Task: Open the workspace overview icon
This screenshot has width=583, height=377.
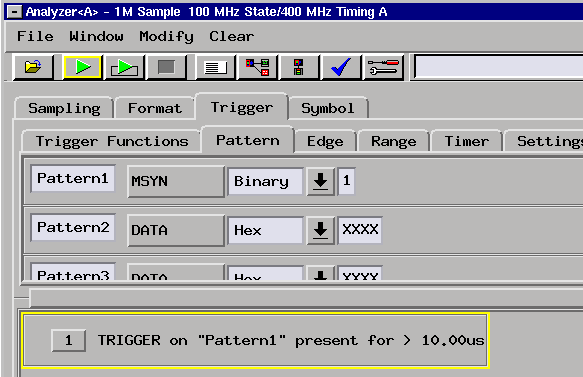Action: point(257,67)
